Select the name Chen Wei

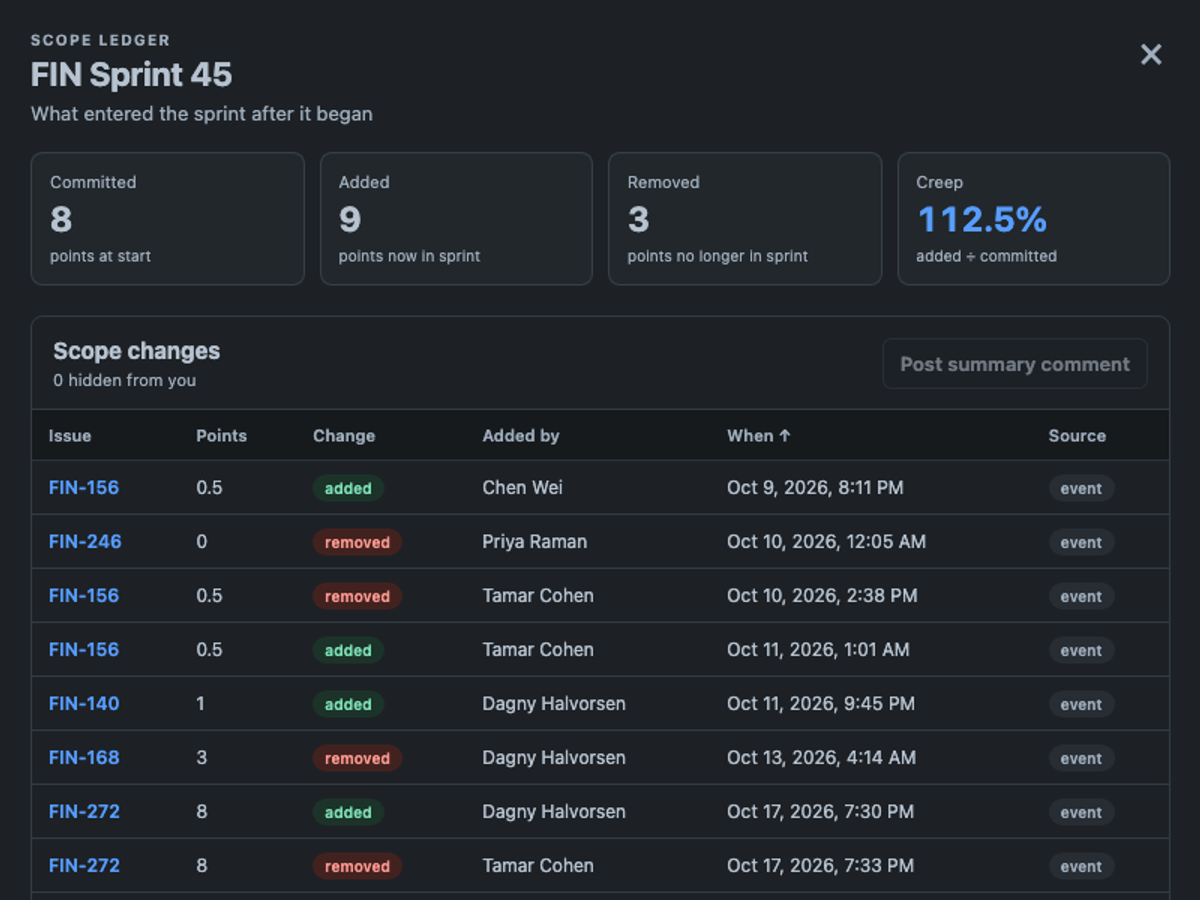click(523, 488)
